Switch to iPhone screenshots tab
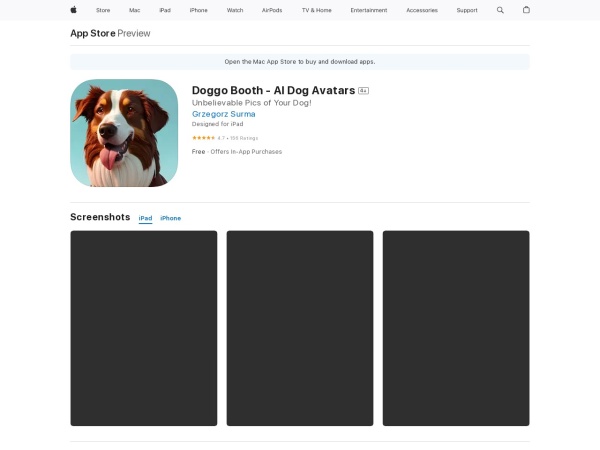Viewport: 600px width, 450px height. (171, 218)
